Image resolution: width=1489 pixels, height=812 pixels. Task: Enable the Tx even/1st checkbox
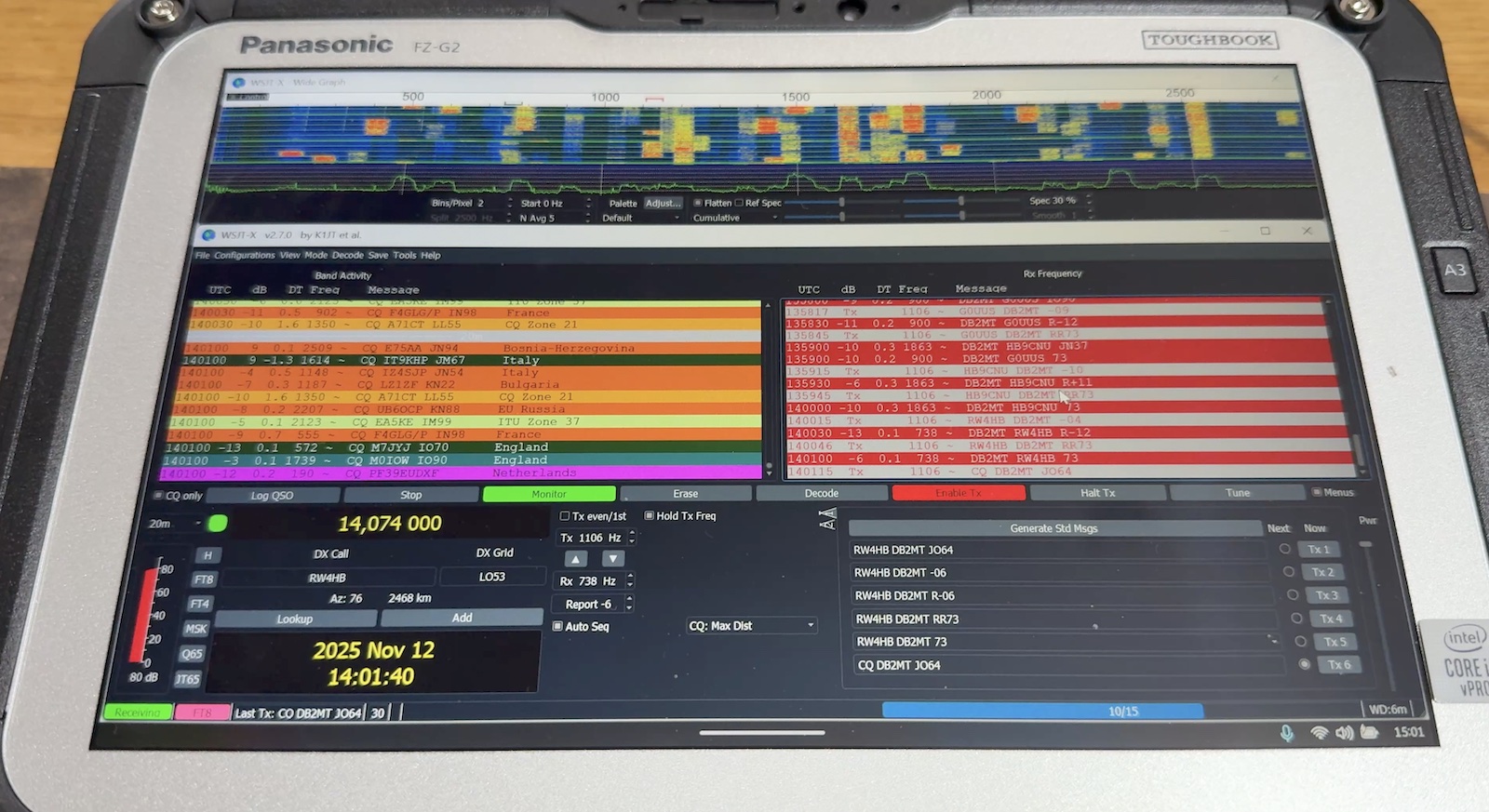(x=565, y=516)
